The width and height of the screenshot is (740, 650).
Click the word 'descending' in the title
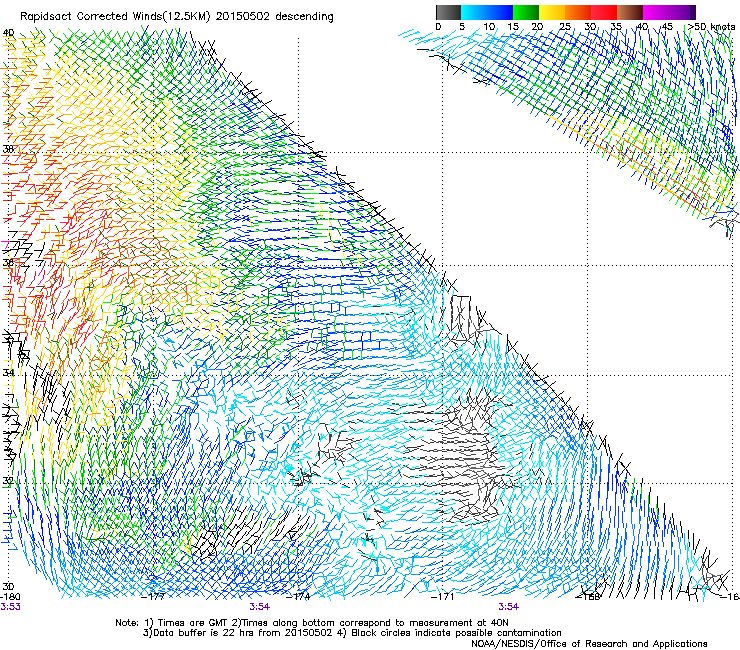click(x=304, y=17)
